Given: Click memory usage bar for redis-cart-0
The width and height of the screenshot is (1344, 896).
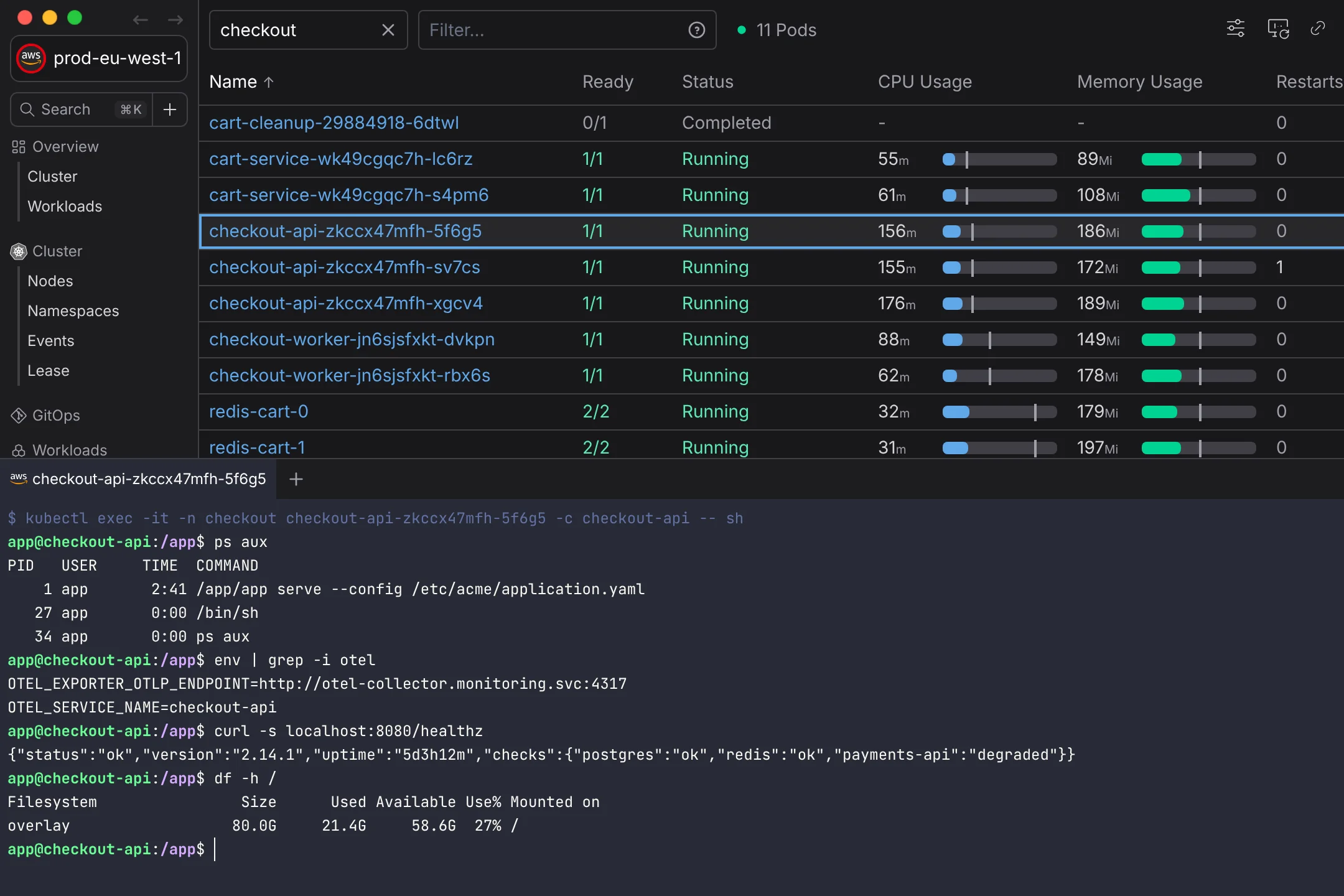Looking at the screenshot, I should click(x=1198, y=412).
